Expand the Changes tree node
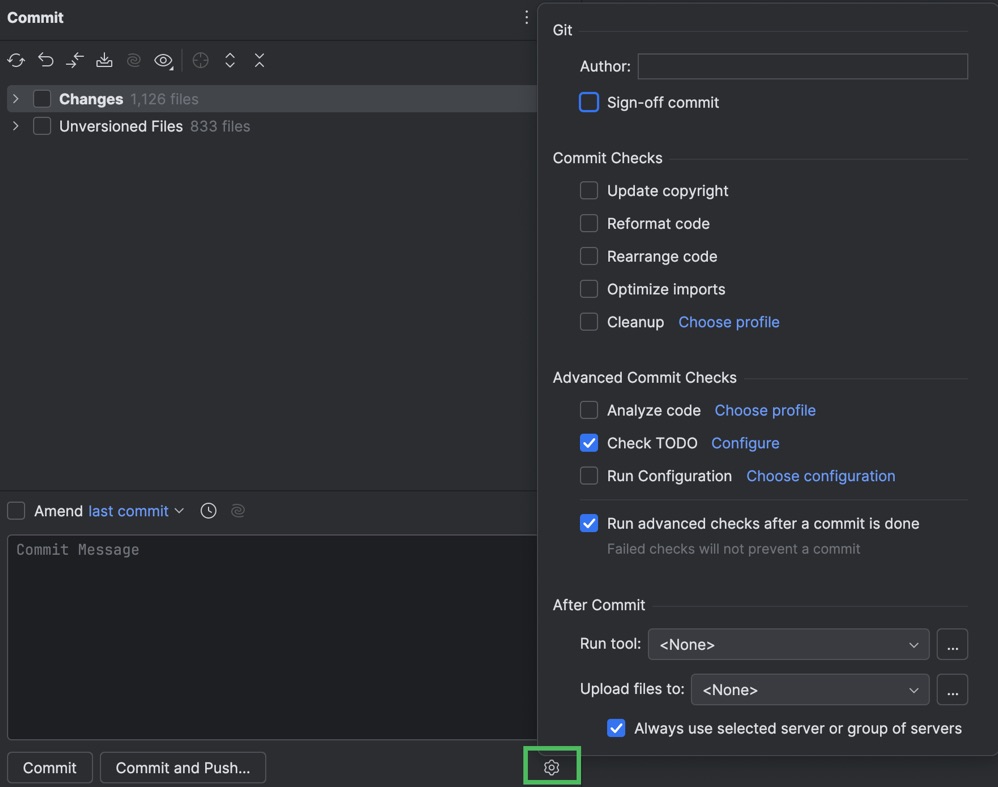This screenshot has height=787, width=998. click(x=16, y=99)
